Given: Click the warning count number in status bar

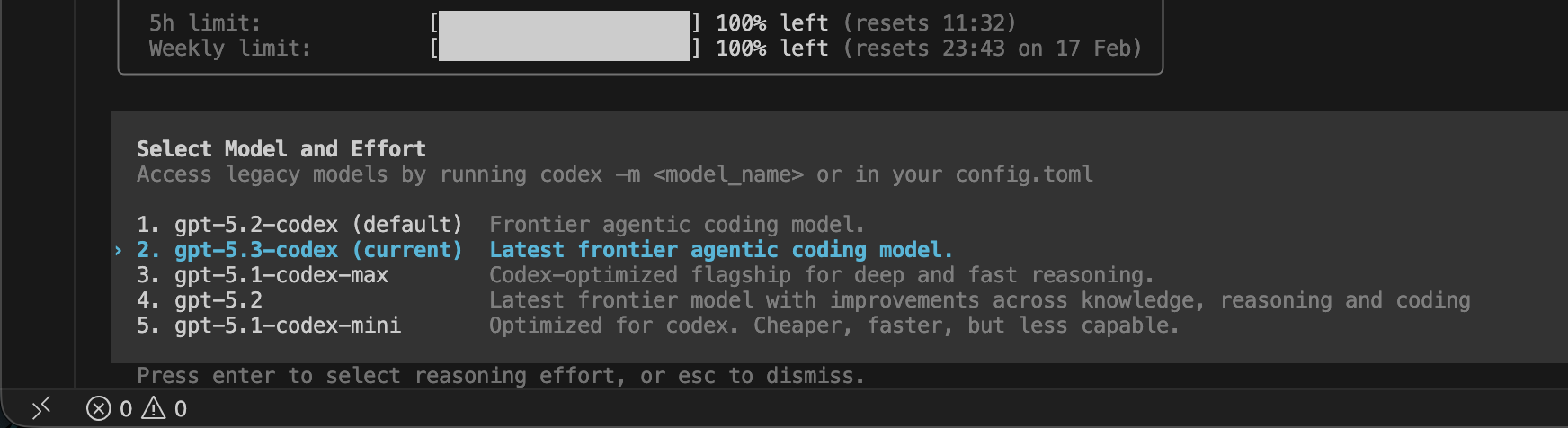Looking at the screenshot, I should coord(181,409).
